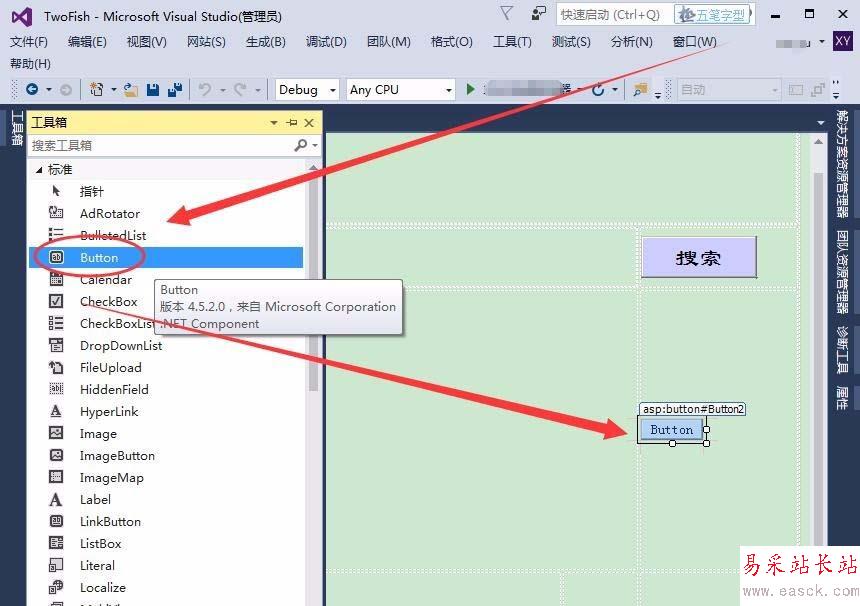Open the 格式(O) menu
The height and width of the screenshot is (606, 860).
tap(452, 42)
